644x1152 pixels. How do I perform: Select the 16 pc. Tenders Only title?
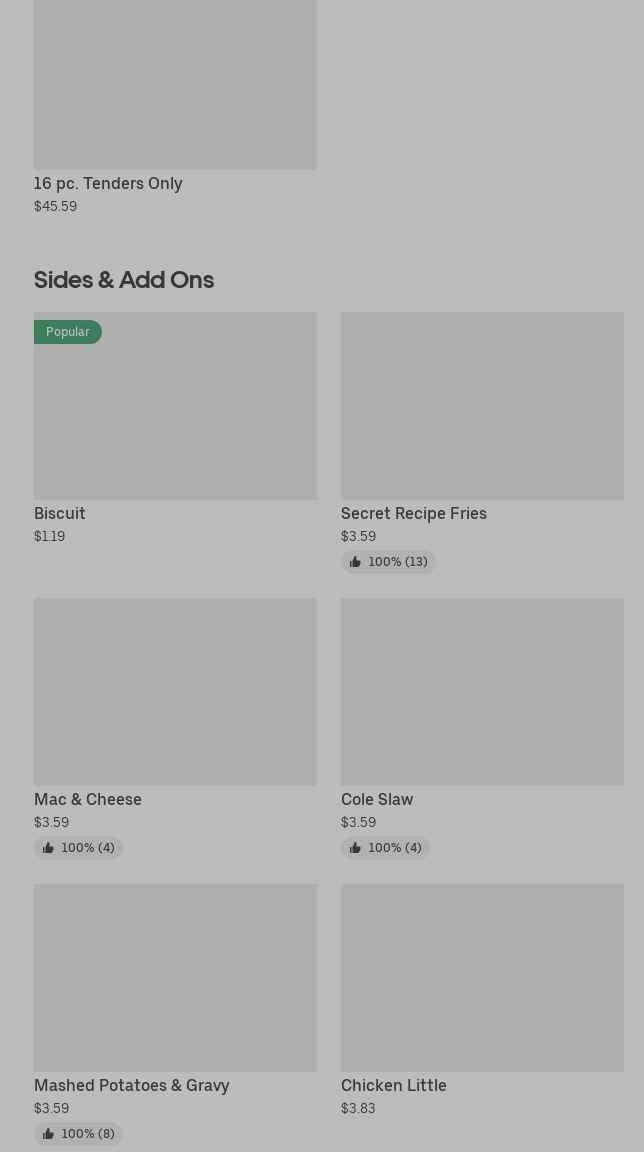[108, 184]
